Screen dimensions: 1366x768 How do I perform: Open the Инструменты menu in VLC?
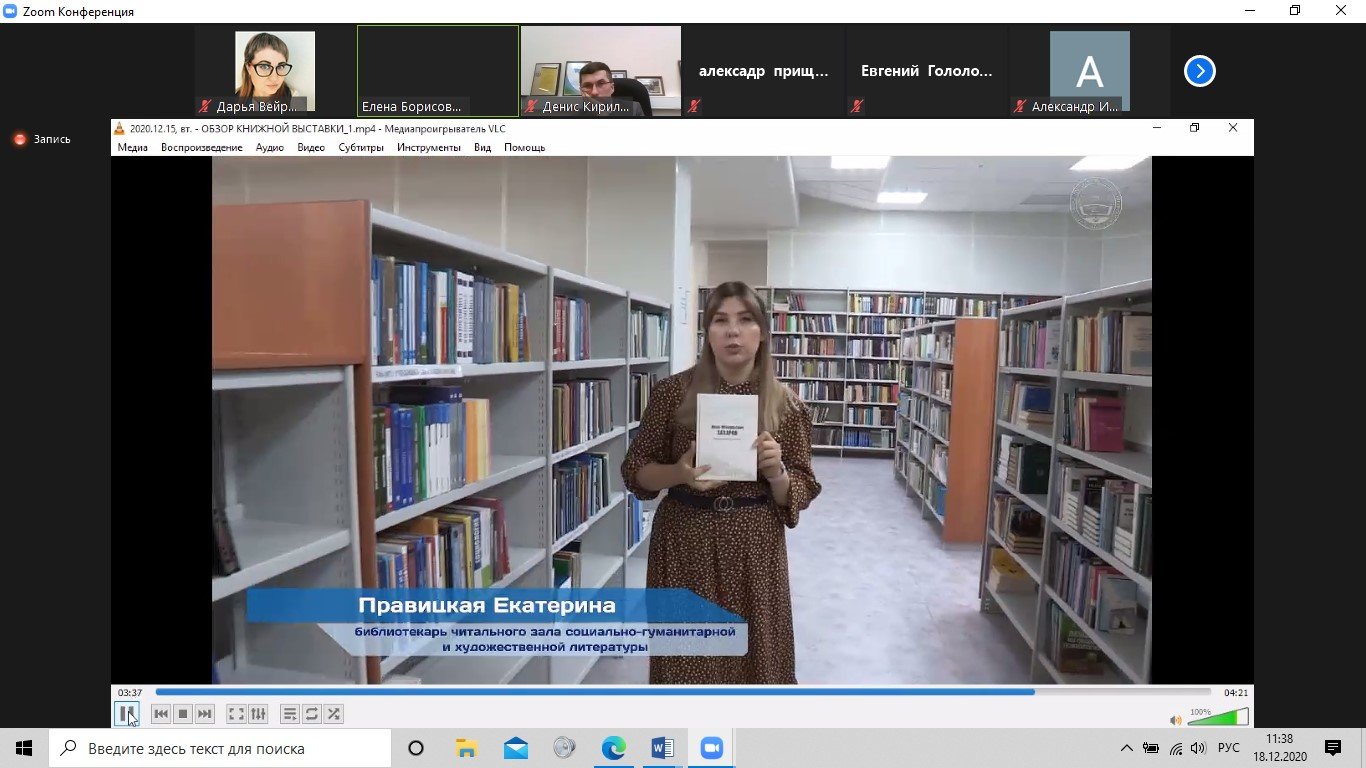click(x=428, y=147)
